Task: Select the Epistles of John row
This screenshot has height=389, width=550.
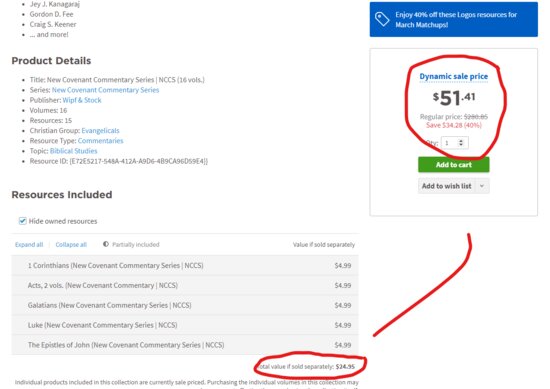Action: [185, 345]
